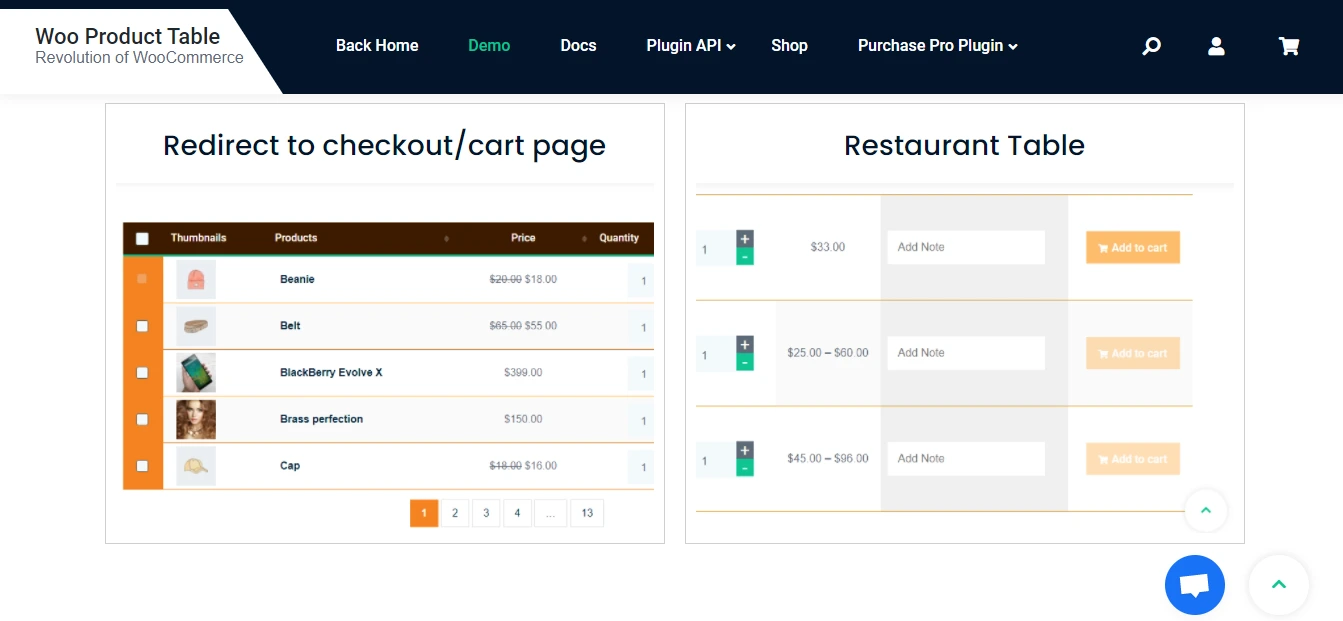Go to the Docs menu item
This screenshot has height=621, width=1343.
[x=578, y=46]
